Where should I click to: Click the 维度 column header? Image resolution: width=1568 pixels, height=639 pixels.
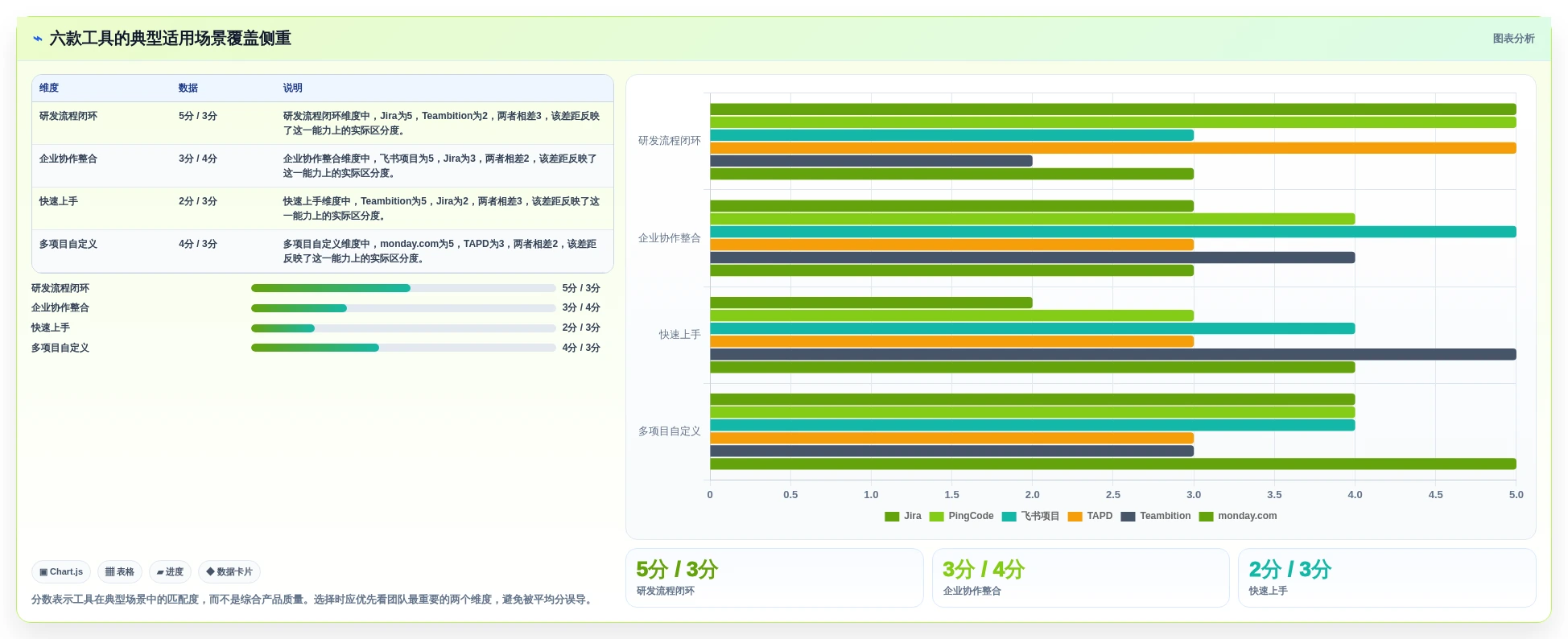49,89
